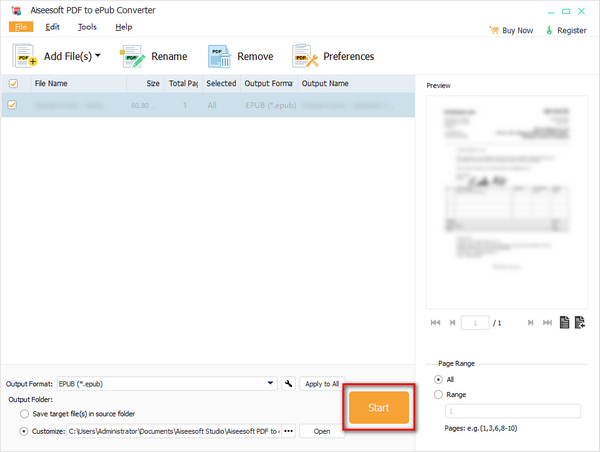Click the Buy Now cart link
Screen dimensions: 600x452
pyautogui.click(x=511, y=30)
